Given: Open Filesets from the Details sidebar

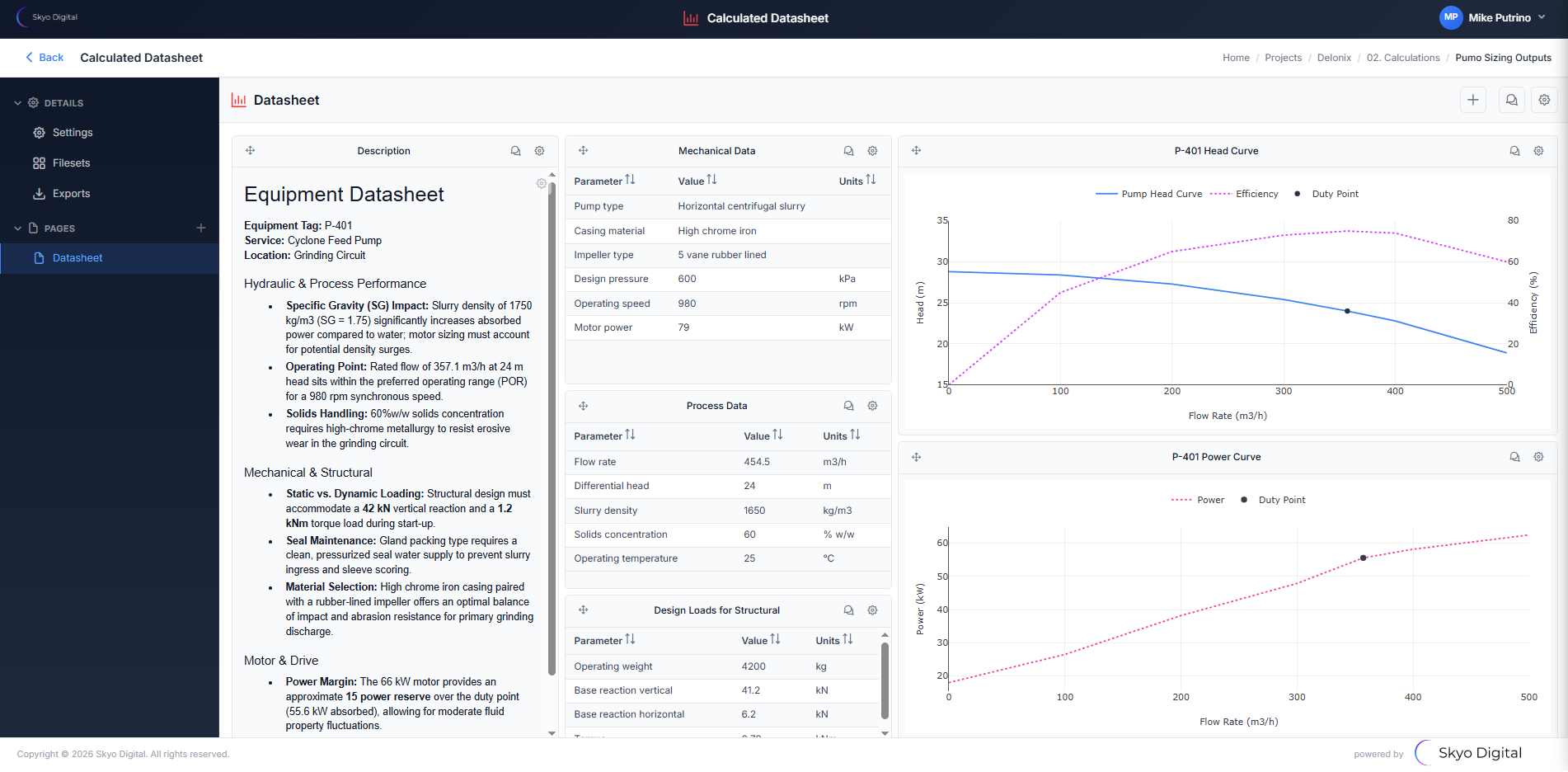Looking at the screenshot, I should tap(71, 162).
